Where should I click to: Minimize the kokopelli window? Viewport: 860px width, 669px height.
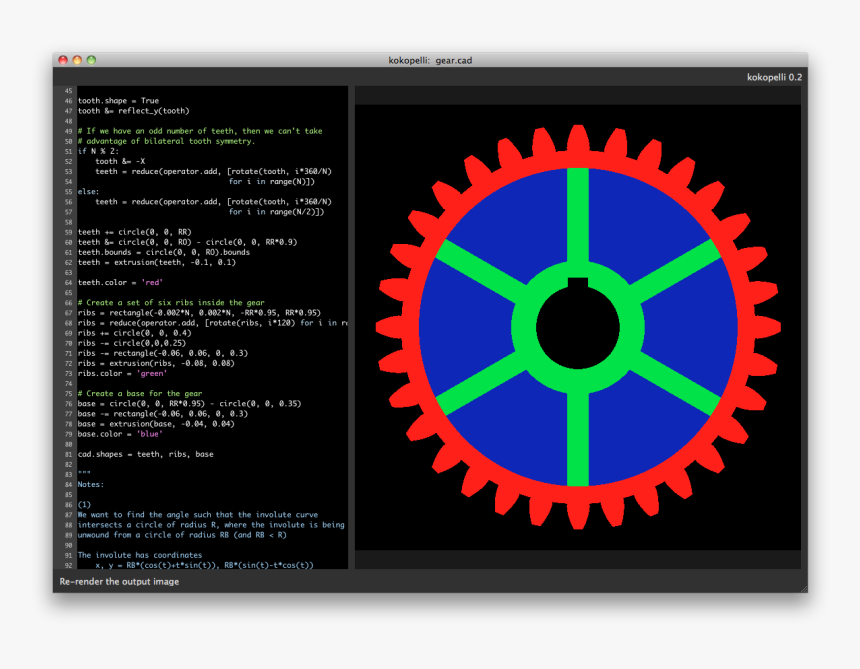coord(77,60)
